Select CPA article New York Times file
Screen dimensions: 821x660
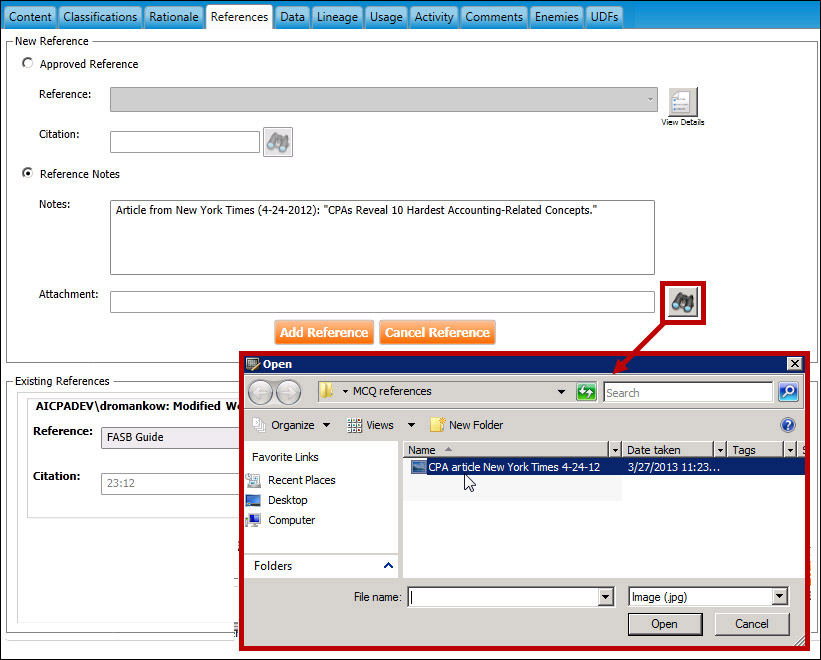[x=513, y=467]
